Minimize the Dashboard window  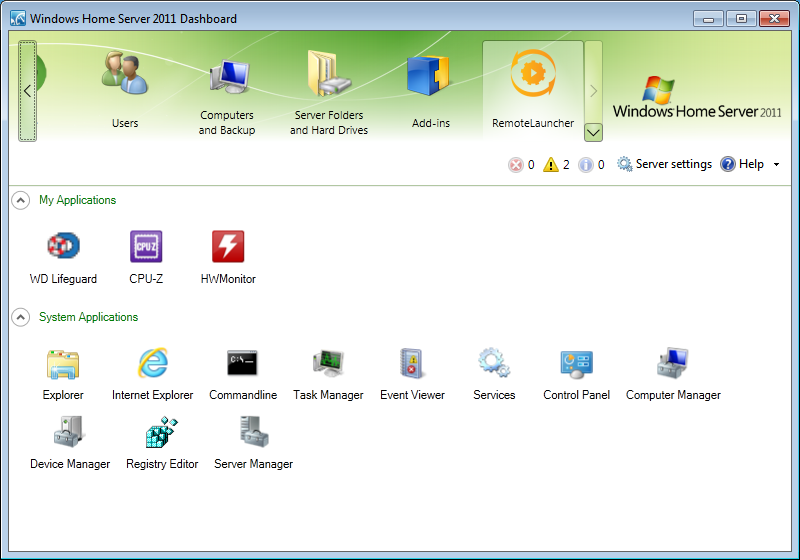(708, 19)
